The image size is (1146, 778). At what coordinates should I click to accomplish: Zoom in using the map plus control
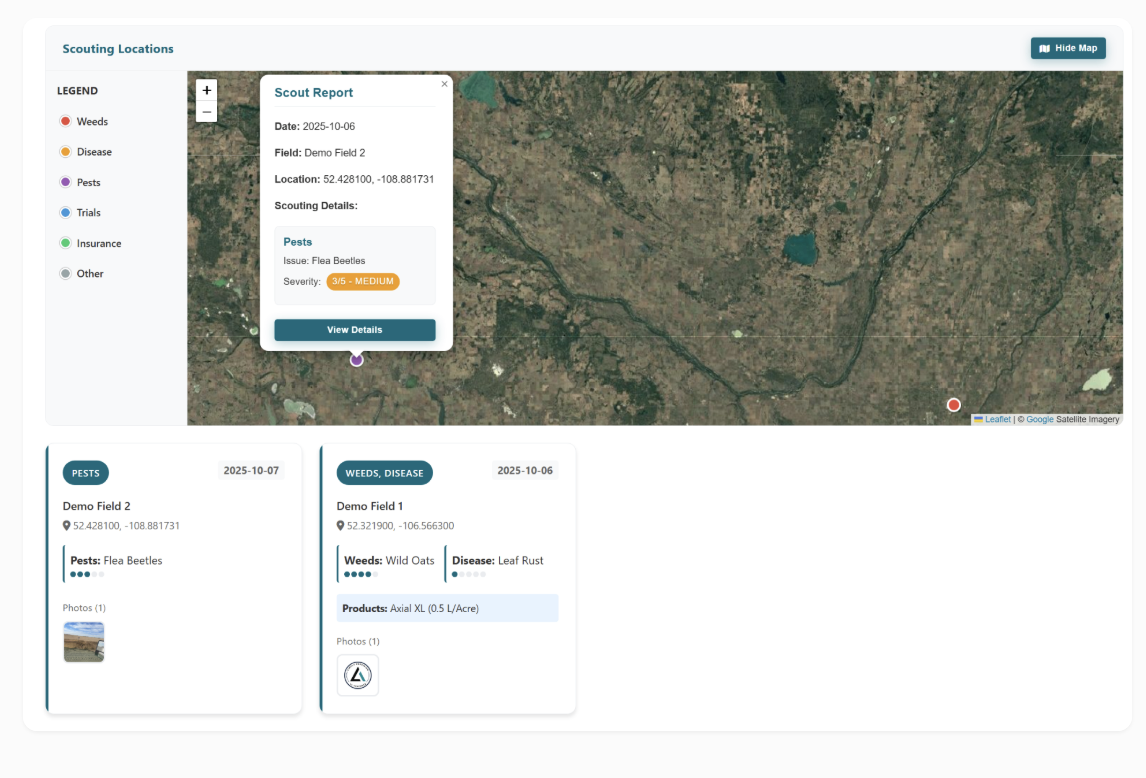pyautogui.click(x=206, y=90)
